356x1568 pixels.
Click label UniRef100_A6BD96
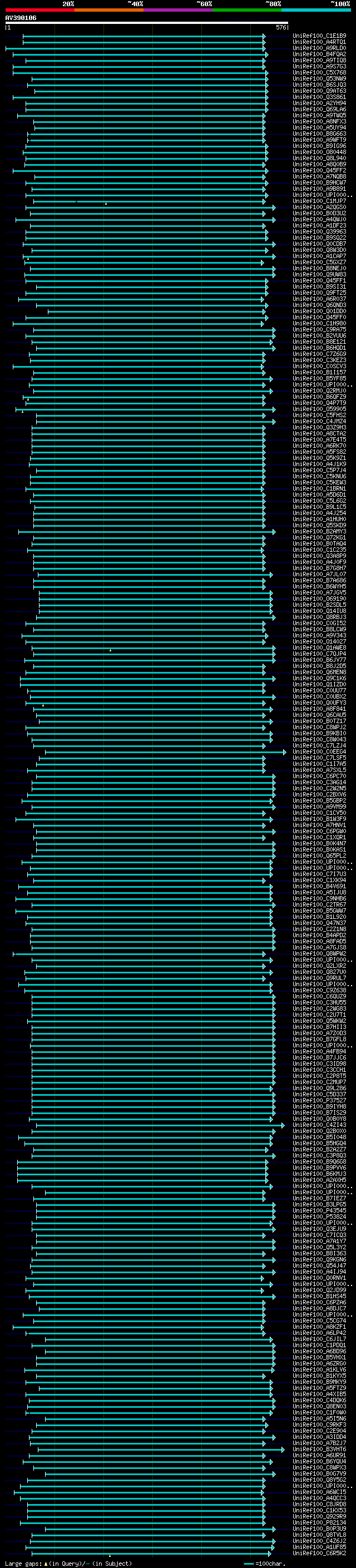click(319, 1351)
